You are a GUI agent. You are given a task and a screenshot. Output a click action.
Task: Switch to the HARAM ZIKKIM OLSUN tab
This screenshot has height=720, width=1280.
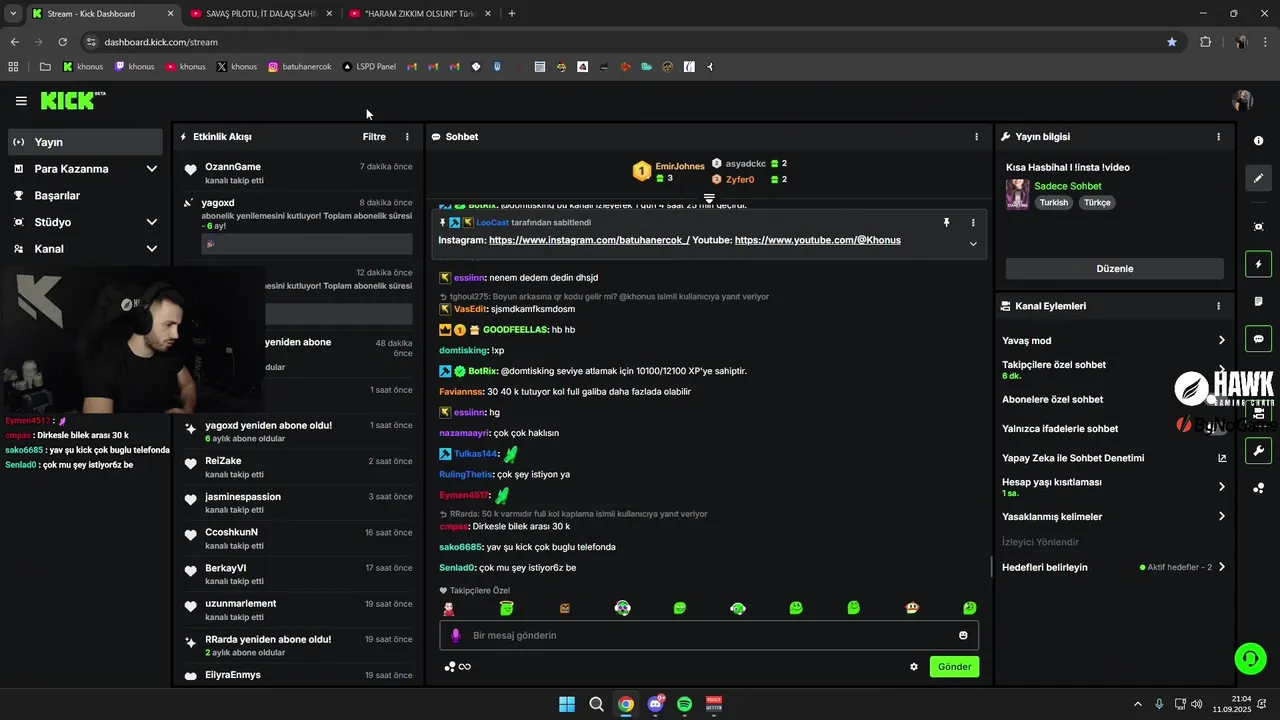[418, 14]
